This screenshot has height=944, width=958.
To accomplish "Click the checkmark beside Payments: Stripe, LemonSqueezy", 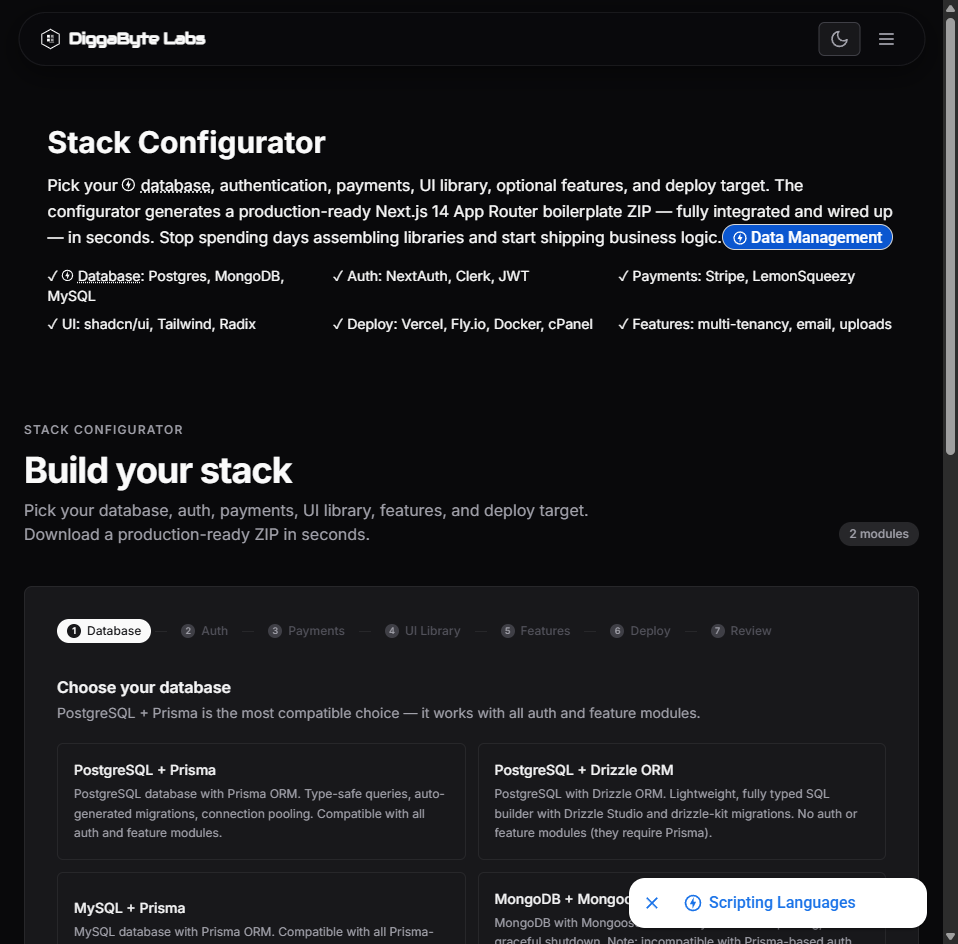I will pyautogui.click(x=623, y=276).
